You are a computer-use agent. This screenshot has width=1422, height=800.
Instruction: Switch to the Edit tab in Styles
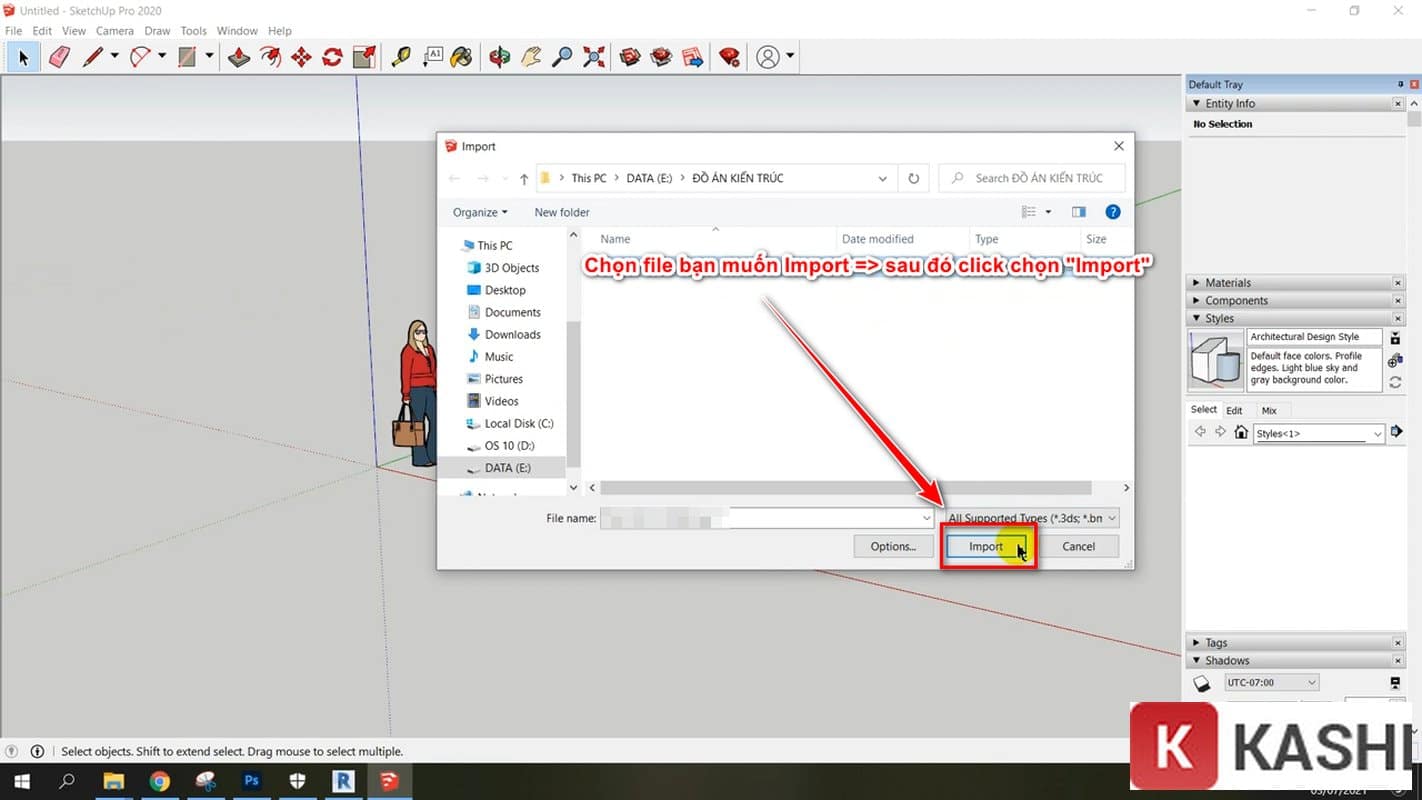tap(1234, 410)
